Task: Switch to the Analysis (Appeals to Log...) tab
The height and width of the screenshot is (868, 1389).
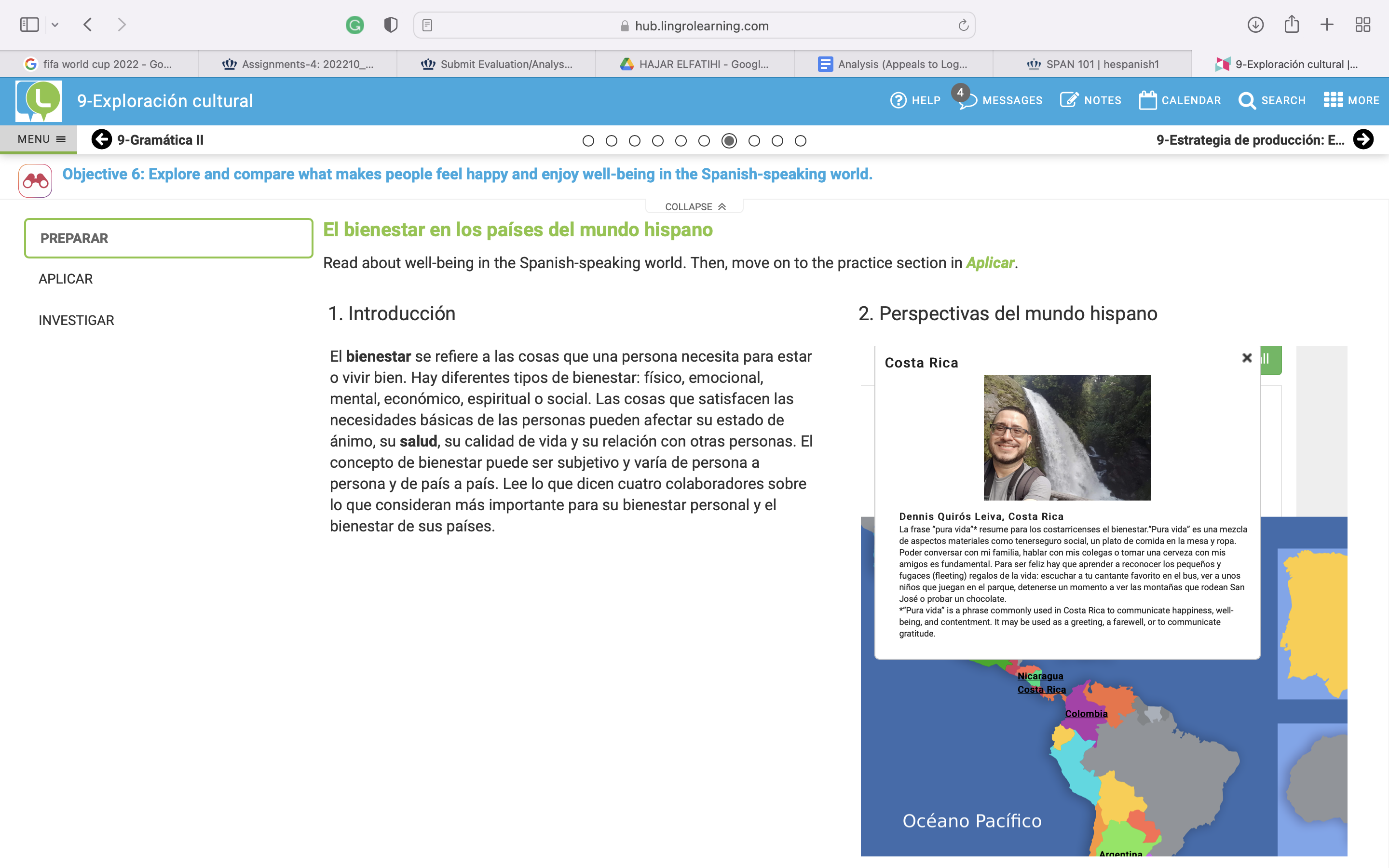Action: coord(893,64)
